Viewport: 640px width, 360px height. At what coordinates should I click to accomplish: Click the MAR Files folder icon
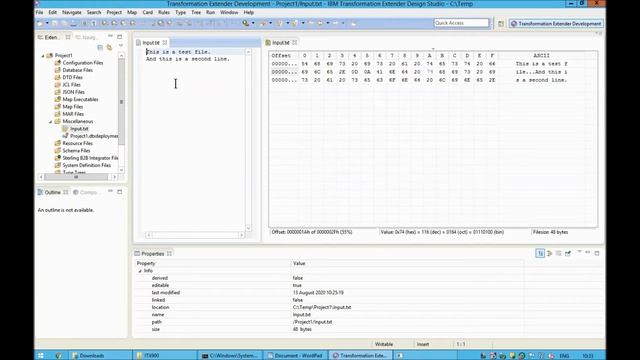pyautogui.click(x=58, y=114)
